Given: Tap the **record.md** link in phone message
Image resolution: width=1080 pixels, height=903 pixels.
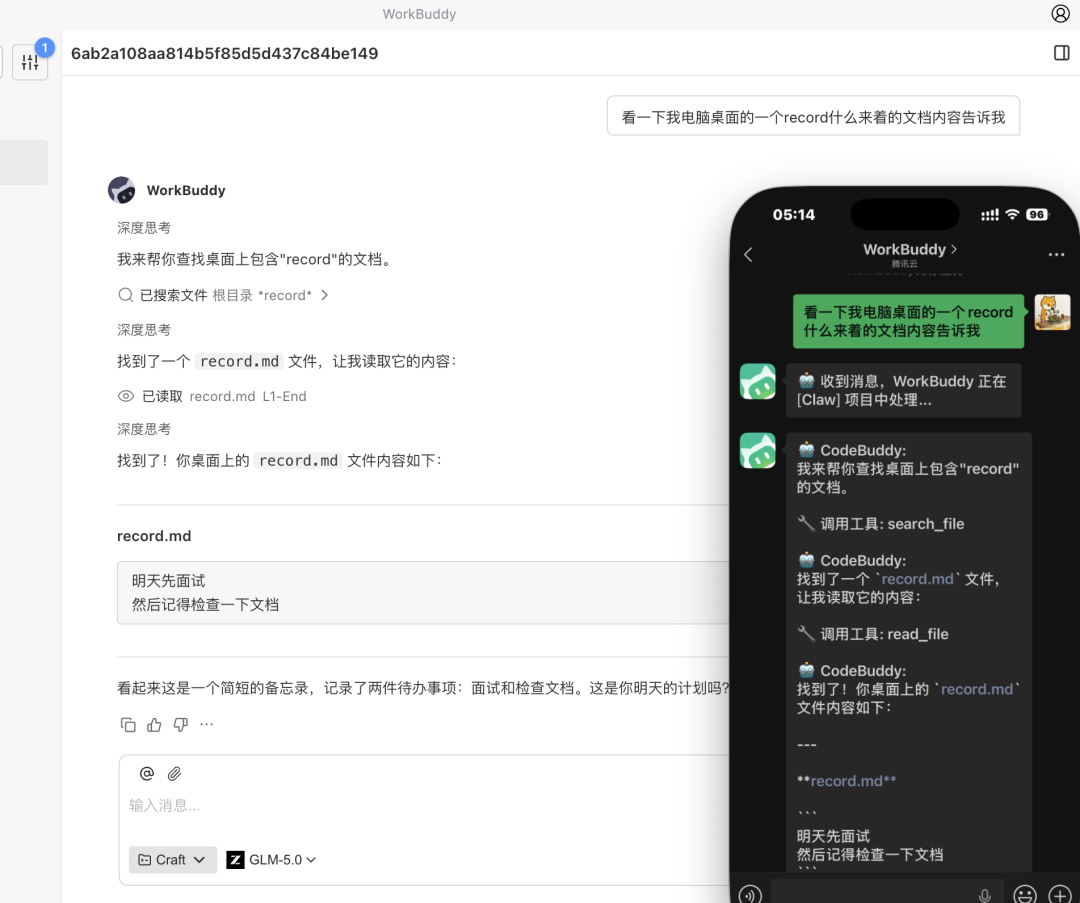Looking at the screenshot, I should point(847,781).
